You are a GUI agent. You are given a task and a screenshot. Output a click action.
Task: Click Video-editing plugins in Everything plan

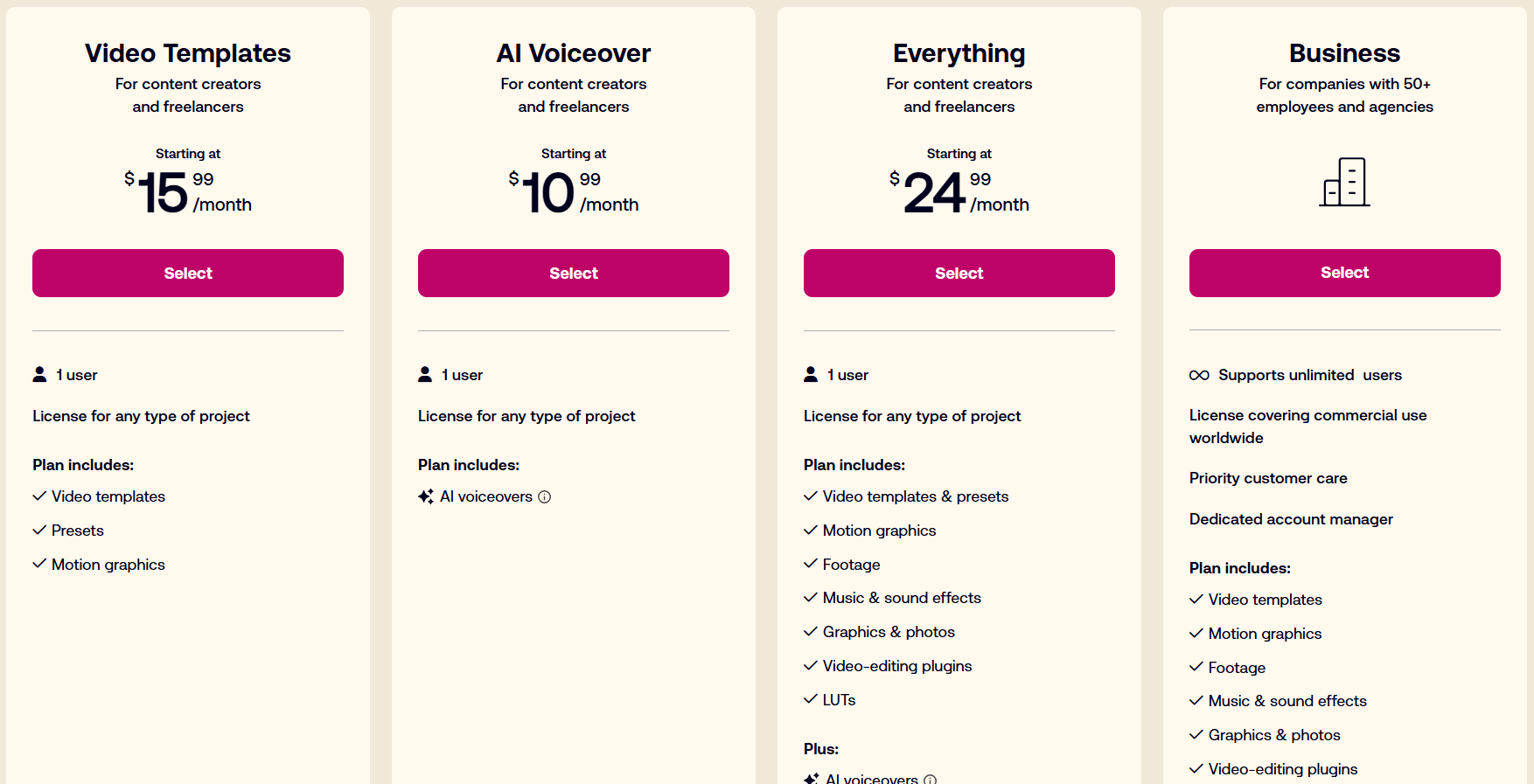tap(897, 666)
